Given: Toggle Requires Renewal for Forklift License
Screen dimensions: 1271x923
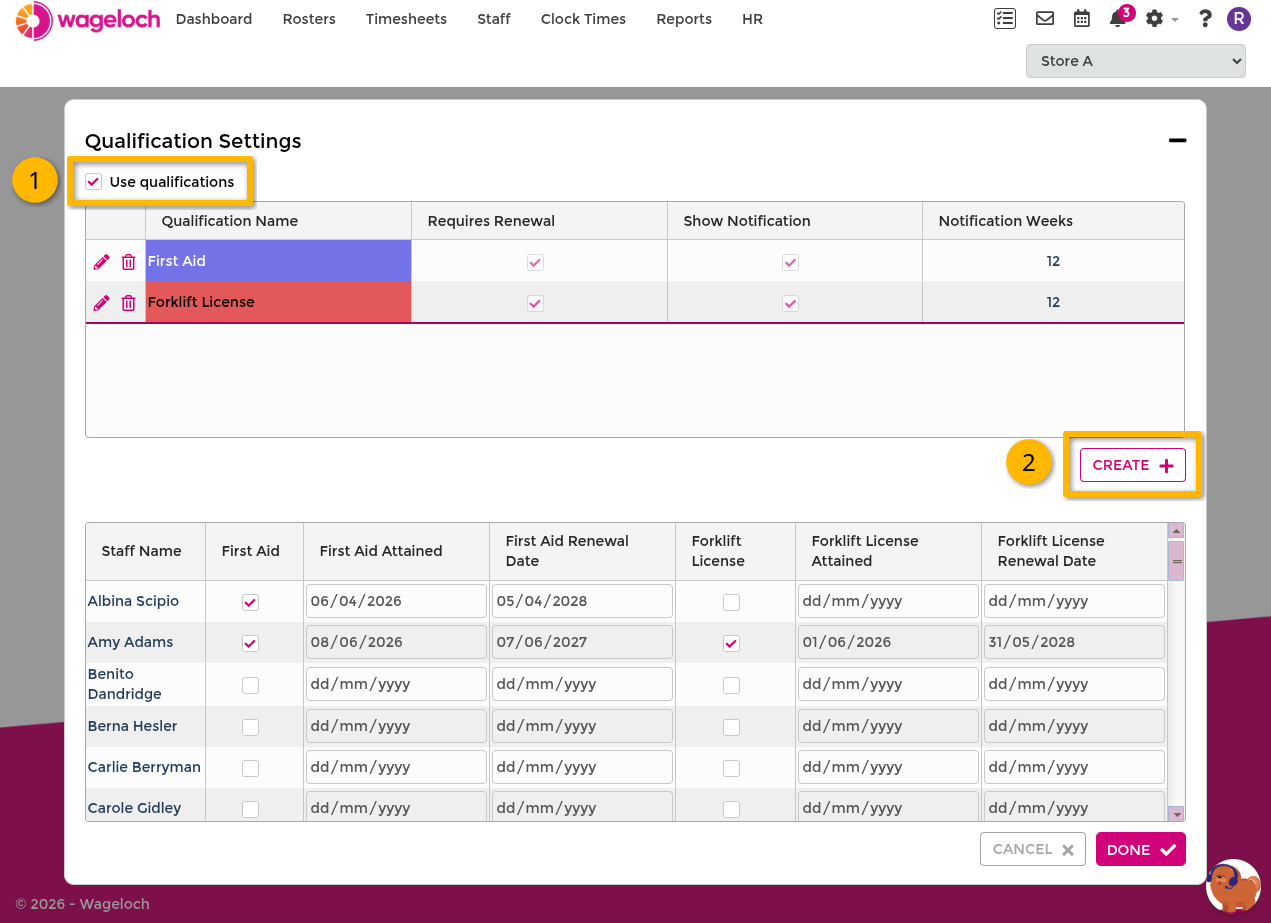Looking at the screenshot, I should [536, 303].
